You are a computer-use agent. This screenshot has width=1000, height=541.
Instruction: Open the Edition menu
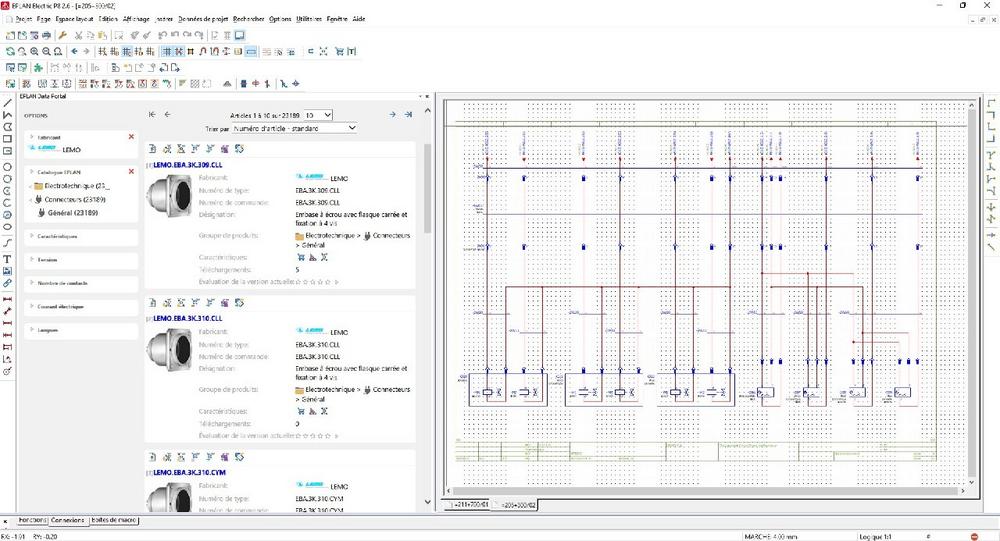108,19
